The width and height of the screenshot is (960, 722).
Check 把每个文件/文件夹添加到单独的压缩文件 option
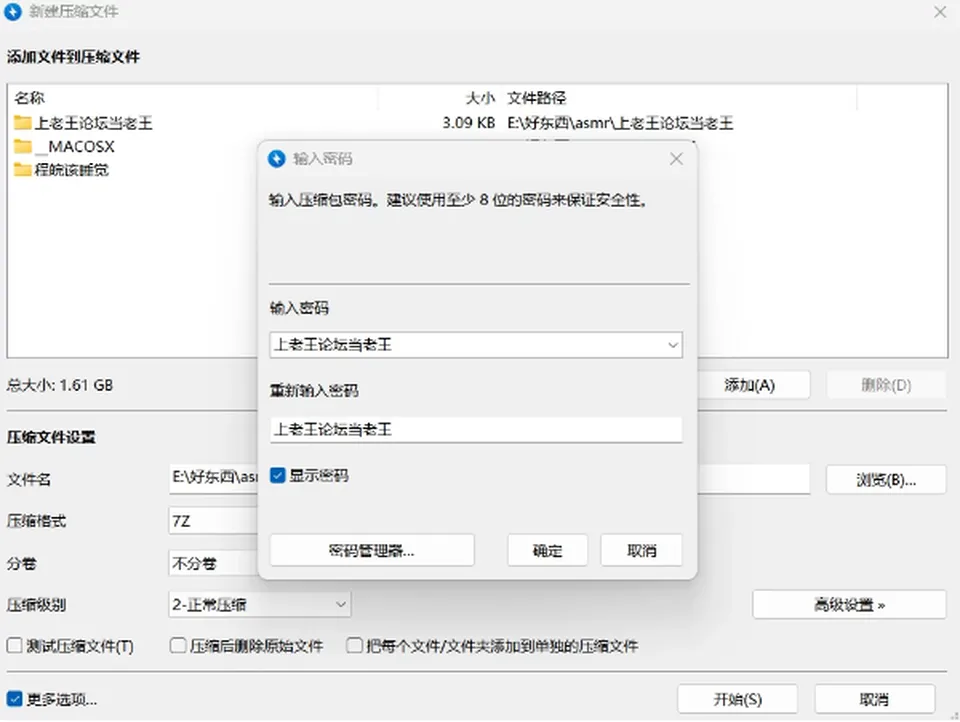tap(354, 645)
